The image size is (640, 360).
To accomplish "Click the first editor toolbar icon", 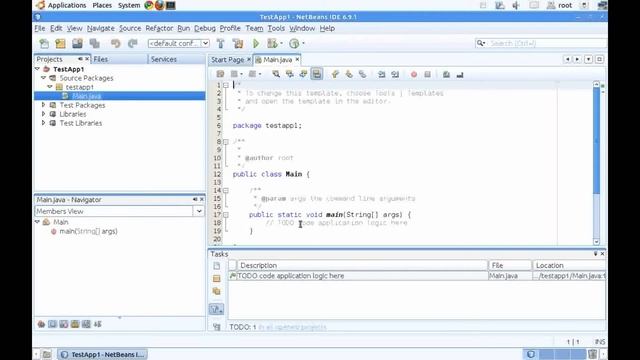I will coord(220,74).
